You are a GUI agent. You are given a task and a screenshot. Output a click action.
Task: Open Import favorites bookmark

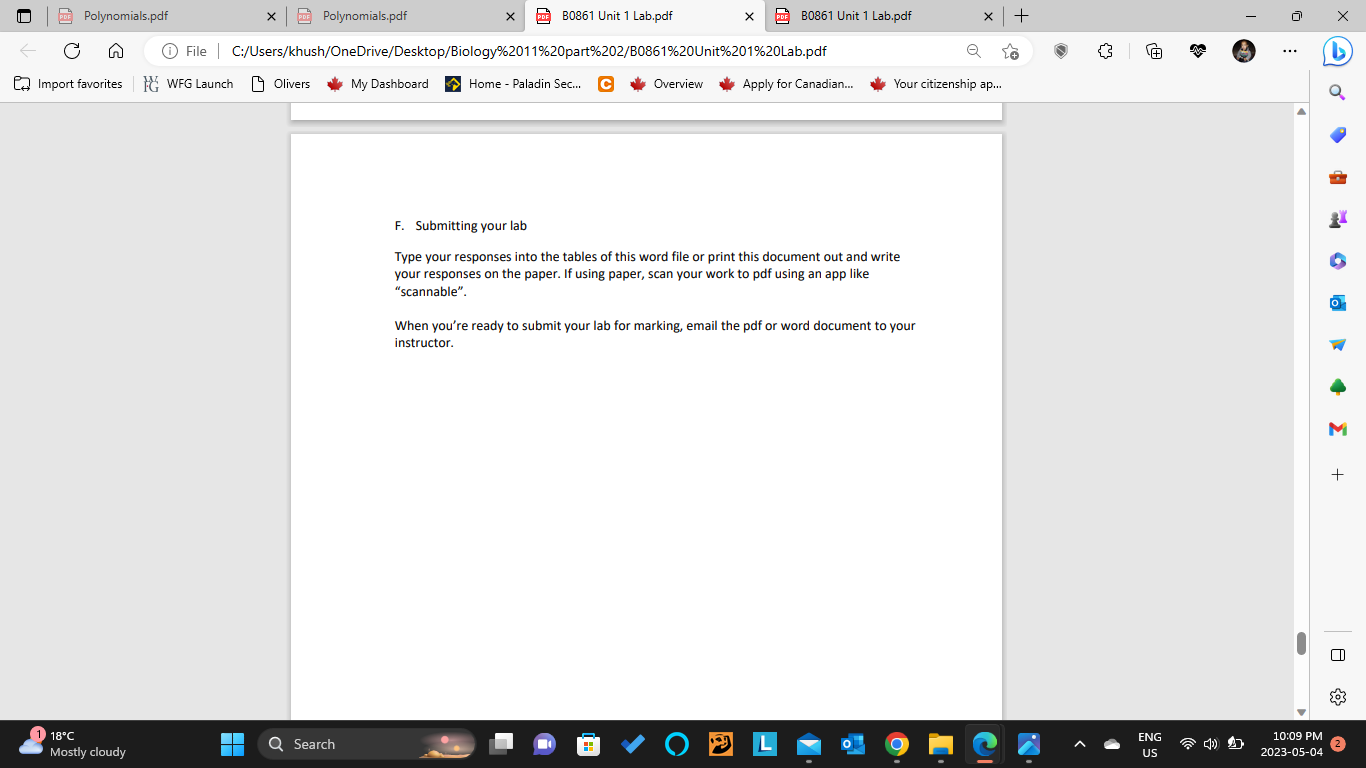pos(68,84)
